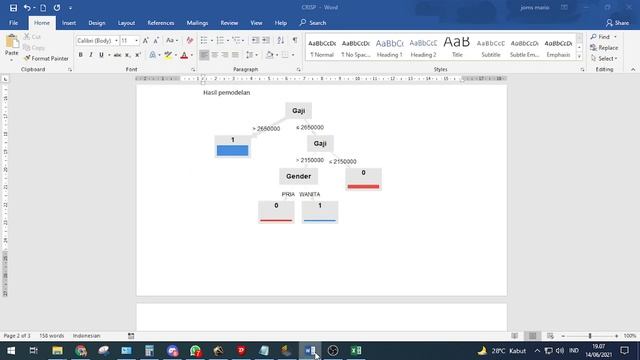640x360 pixels.
Task: Toggle underline formatting
Action: 101,55
